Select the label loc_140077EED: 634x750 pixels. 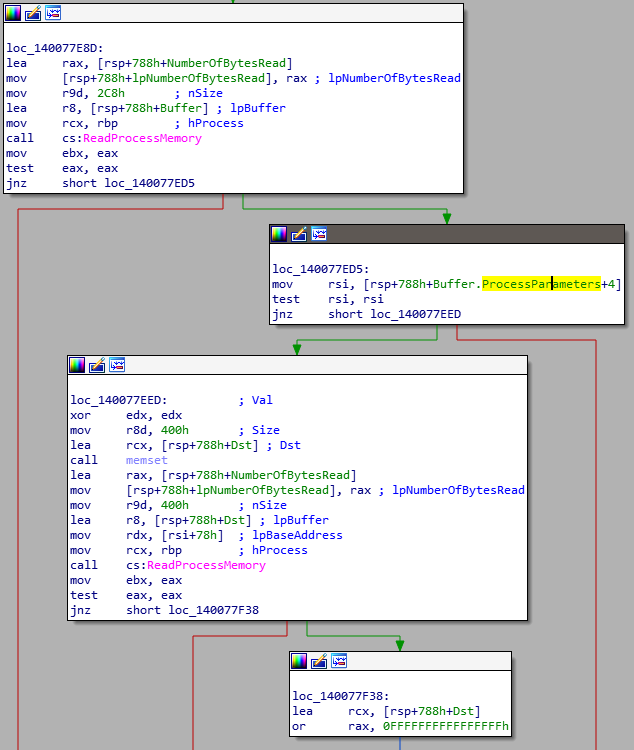pos(119,400)
